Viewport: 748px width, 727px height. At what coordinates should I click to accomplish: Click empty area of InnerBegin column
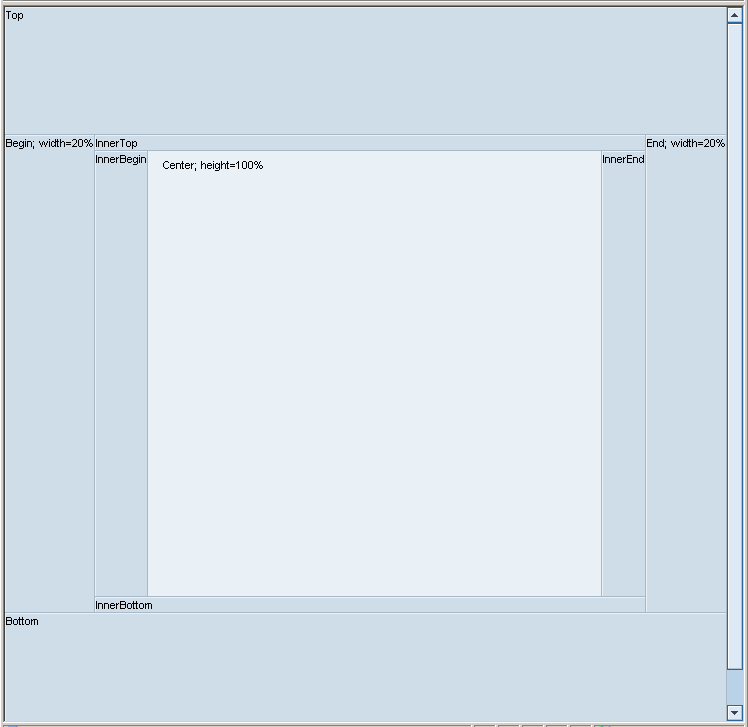[x=121, y=380]
